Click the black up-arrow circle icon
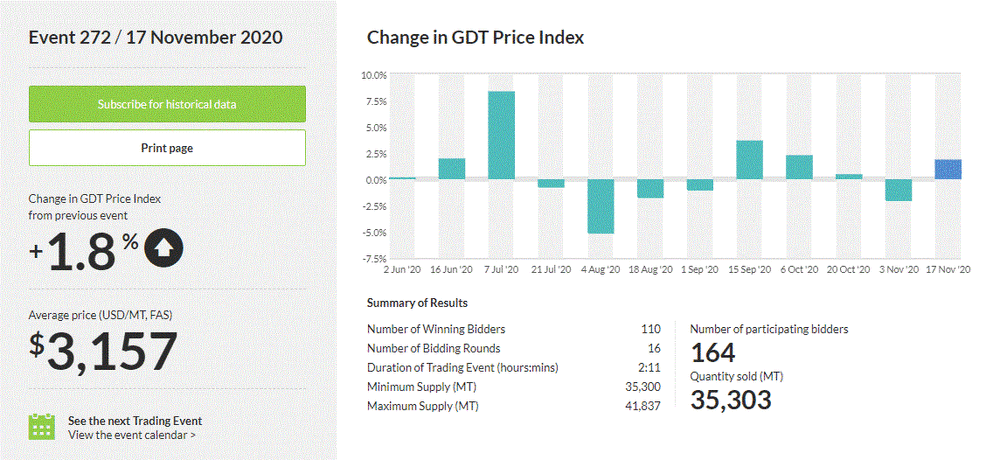 pyautogui.click(x=164, y=251)
